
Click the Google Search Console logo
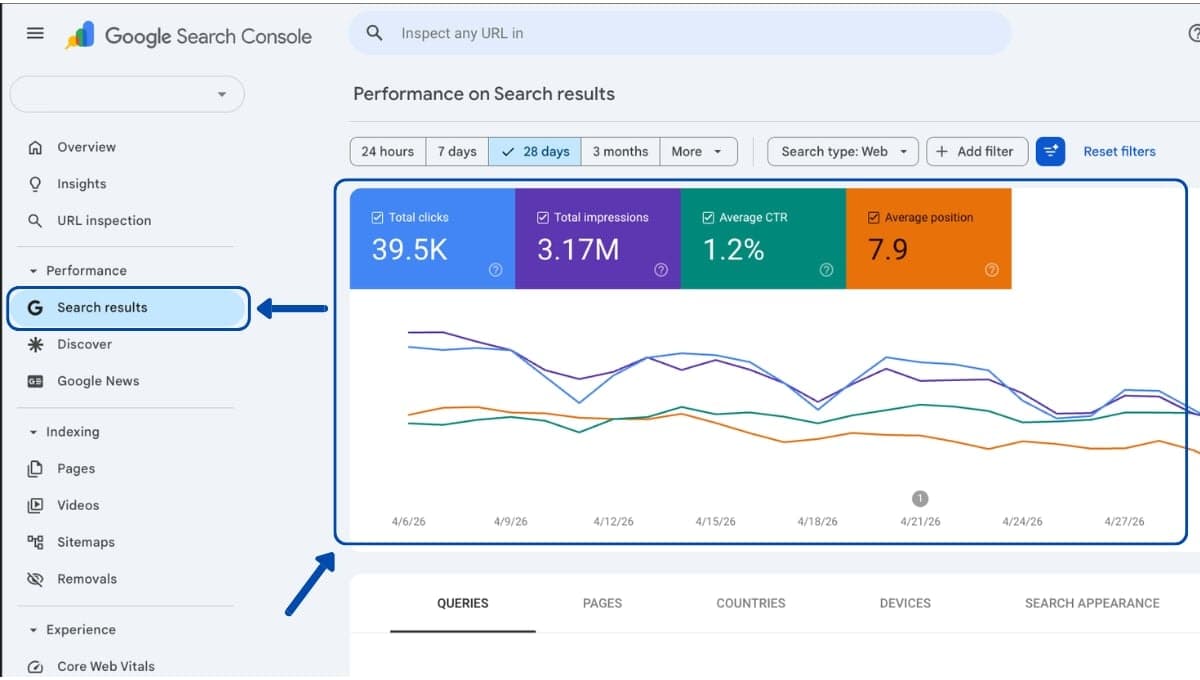(189, 36)
